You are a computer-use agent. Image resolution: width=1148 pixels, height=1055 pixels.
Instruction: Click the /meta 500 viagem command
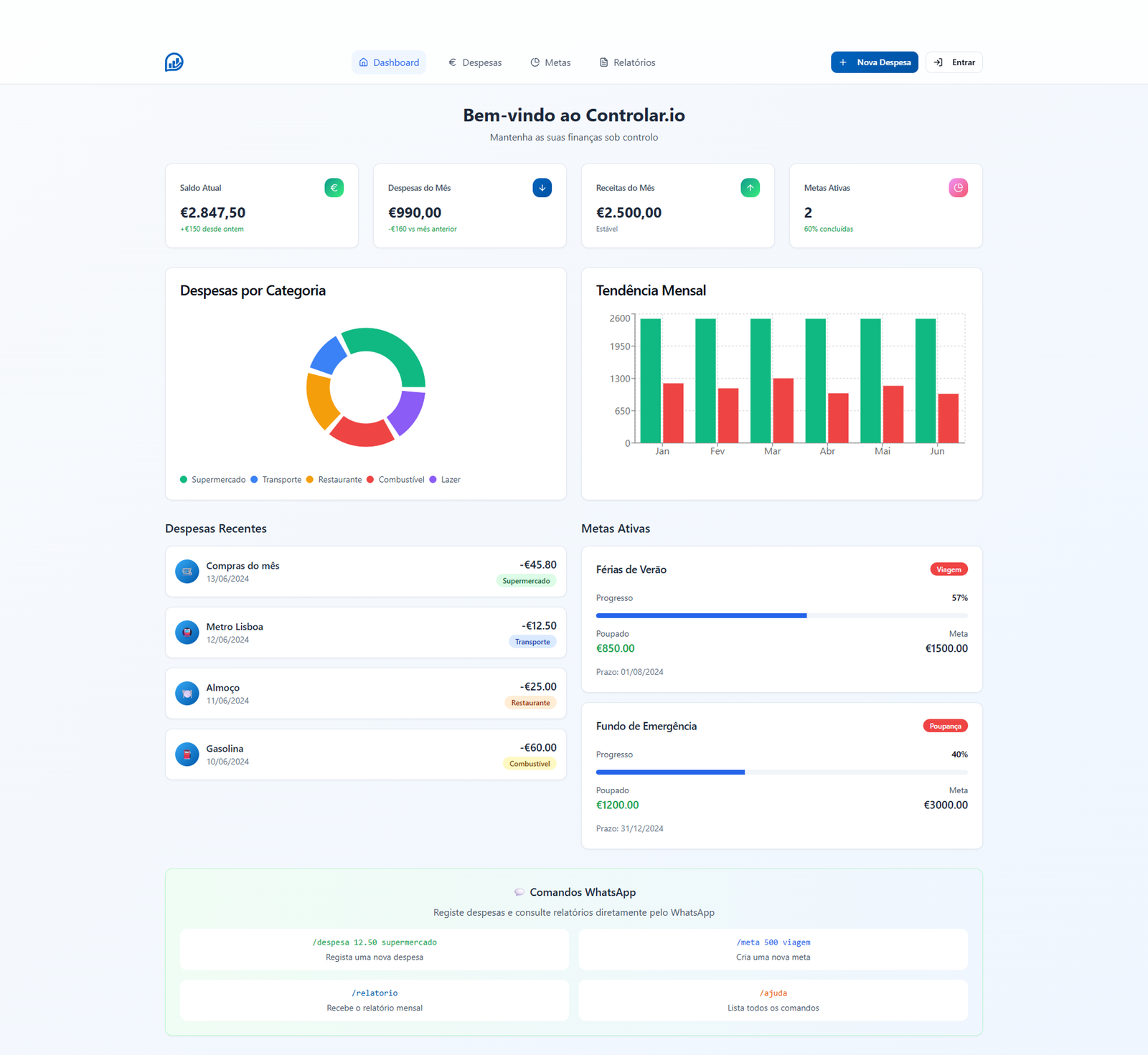point(773,942)
